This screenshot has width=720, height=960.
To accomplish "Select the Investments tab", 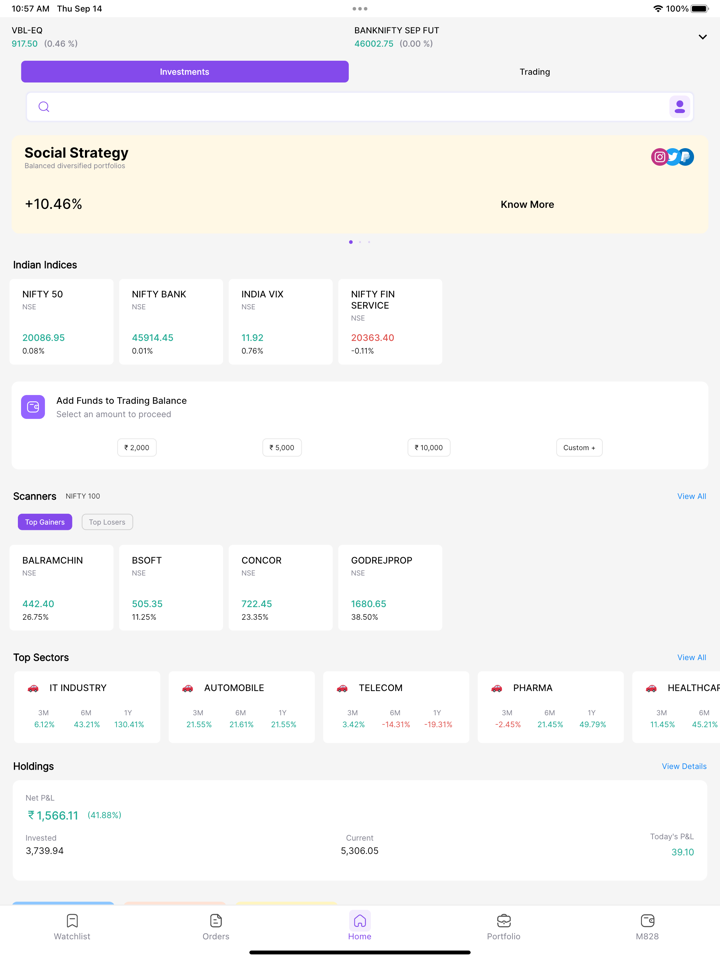I will pos(185,72).
